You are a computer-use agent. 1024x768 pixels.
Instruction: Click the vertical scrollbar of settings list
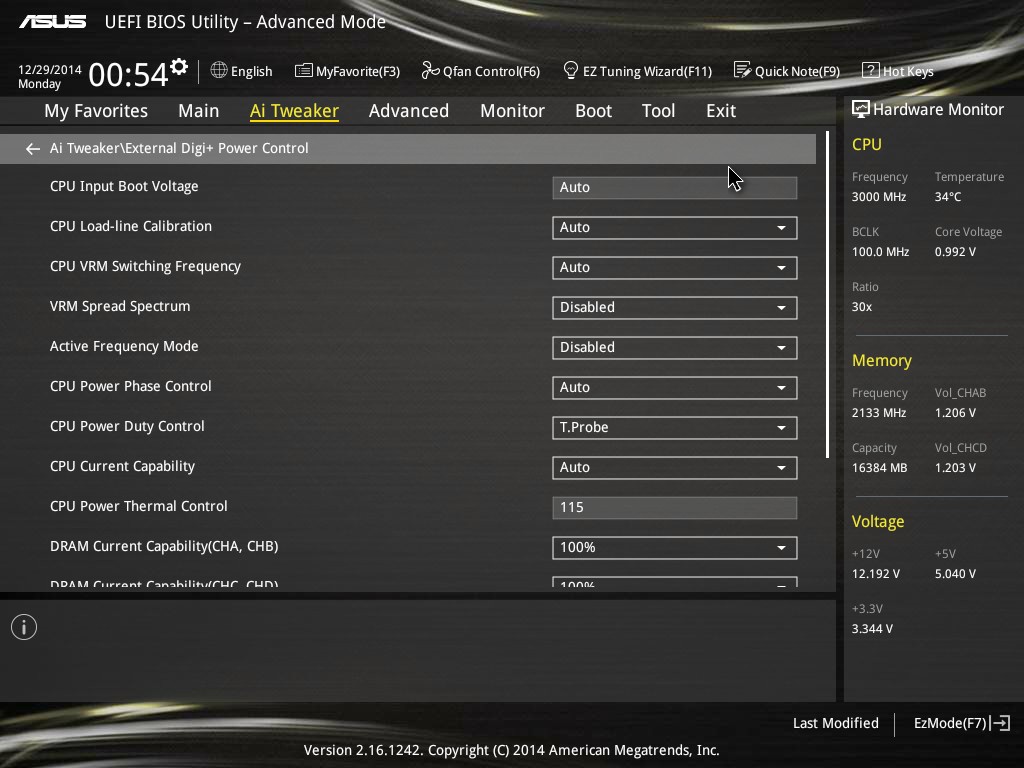point(827,295)
